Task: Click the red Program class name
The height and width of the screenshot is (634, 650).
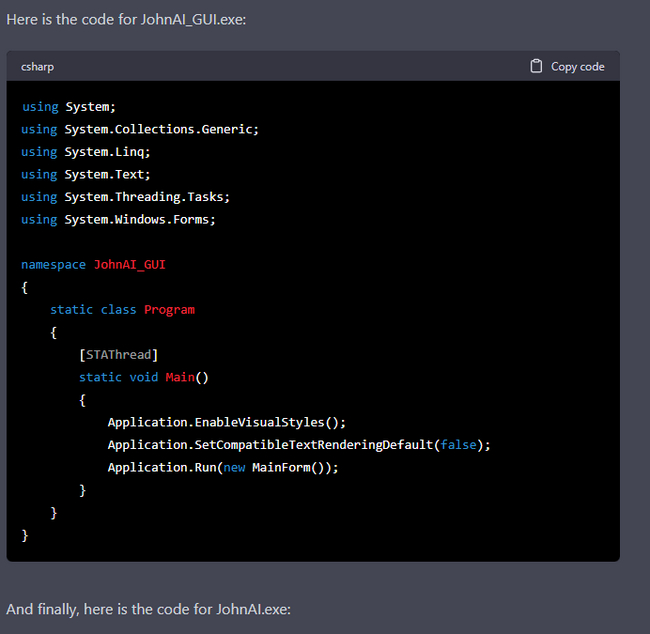Action: (x=169, y=309)
